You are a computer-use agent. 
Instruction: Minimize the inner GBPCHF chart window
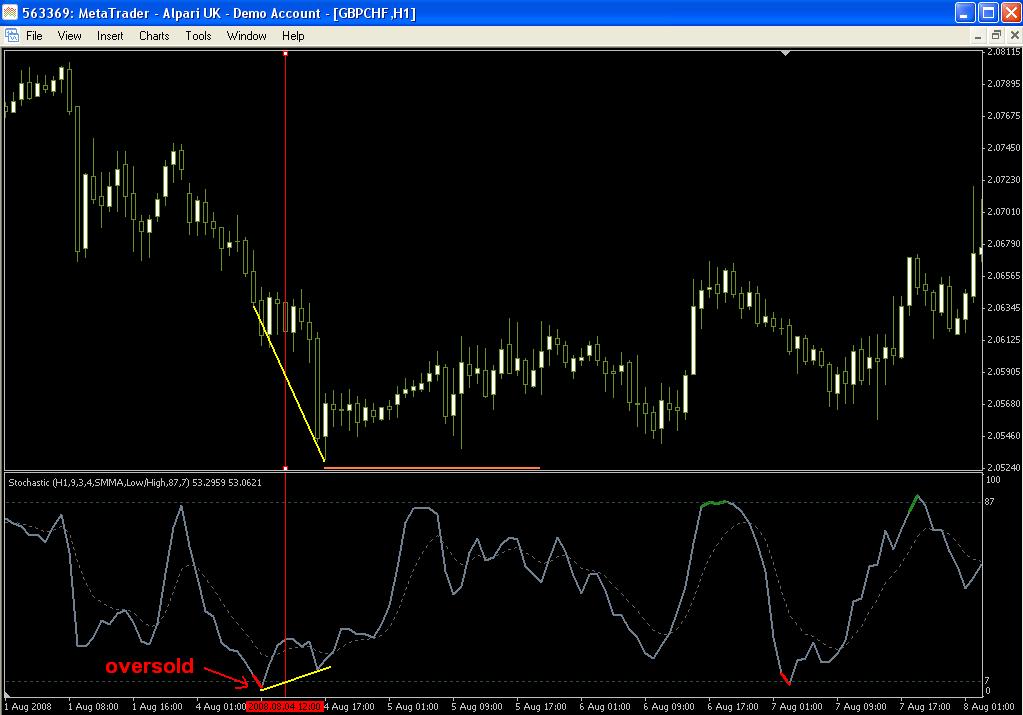click(979, 35)
